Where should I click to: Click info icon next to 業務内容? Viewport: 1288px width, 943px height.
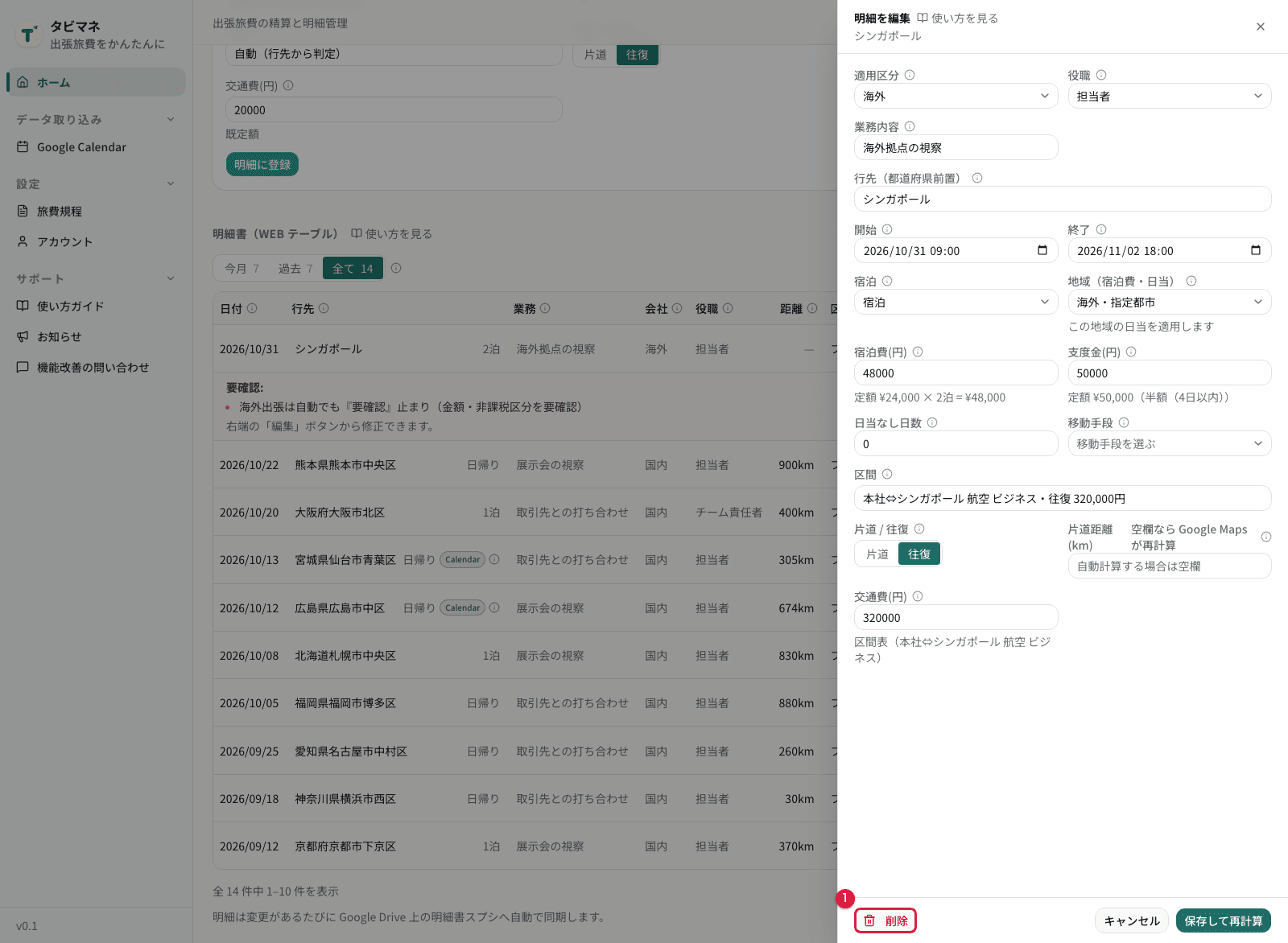click(910, 126)
